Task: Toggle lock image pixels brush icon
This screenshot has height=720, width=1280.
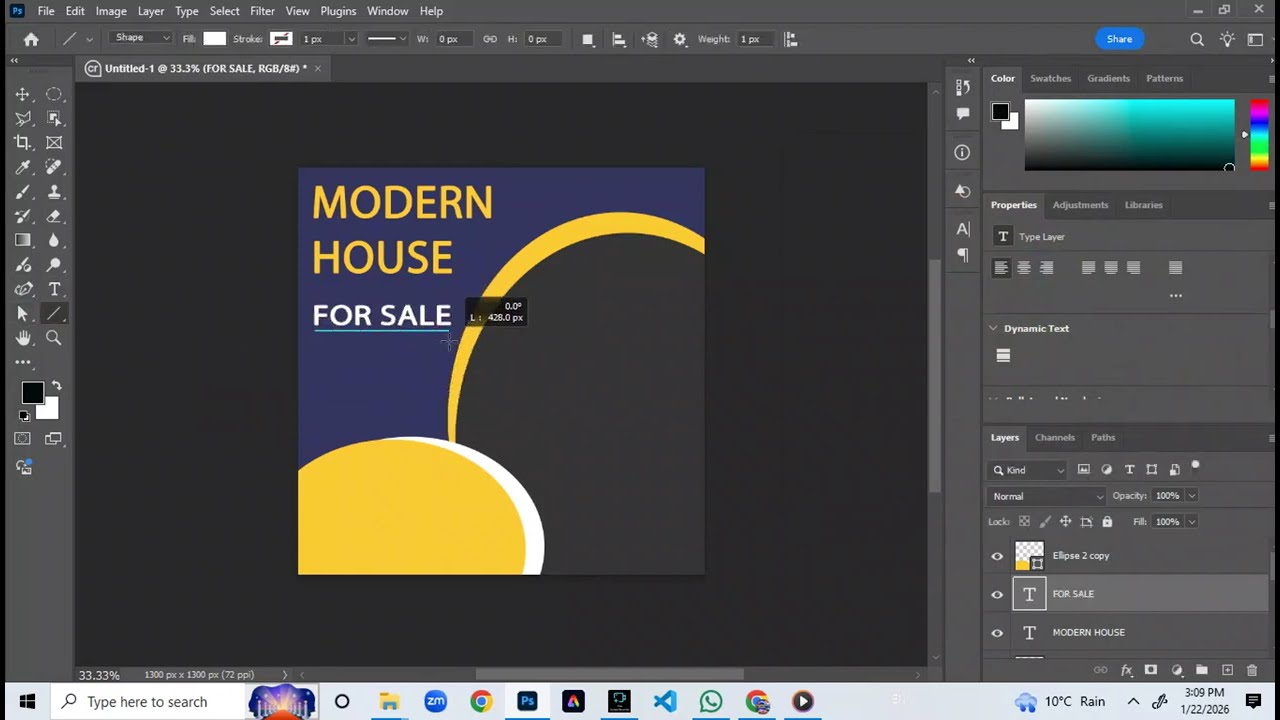Action: coord(1045,521)
